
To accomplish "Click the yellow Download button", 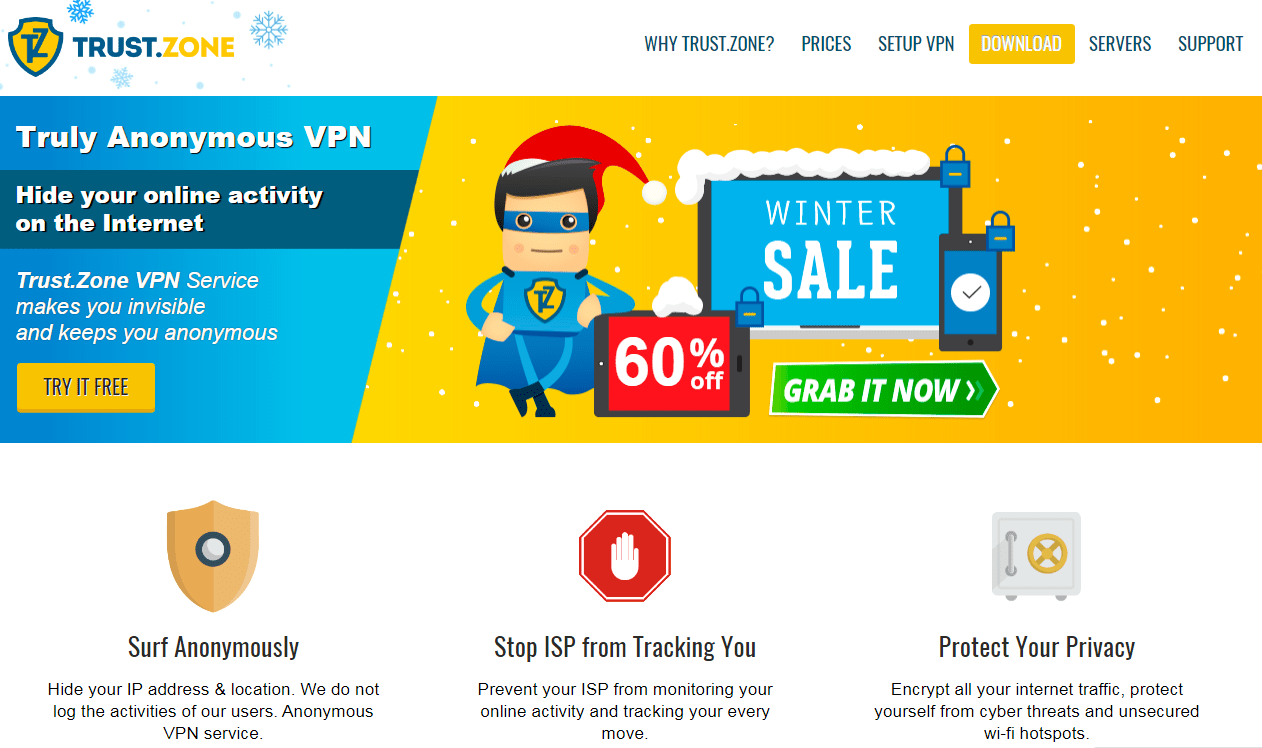I will 1022,44.
